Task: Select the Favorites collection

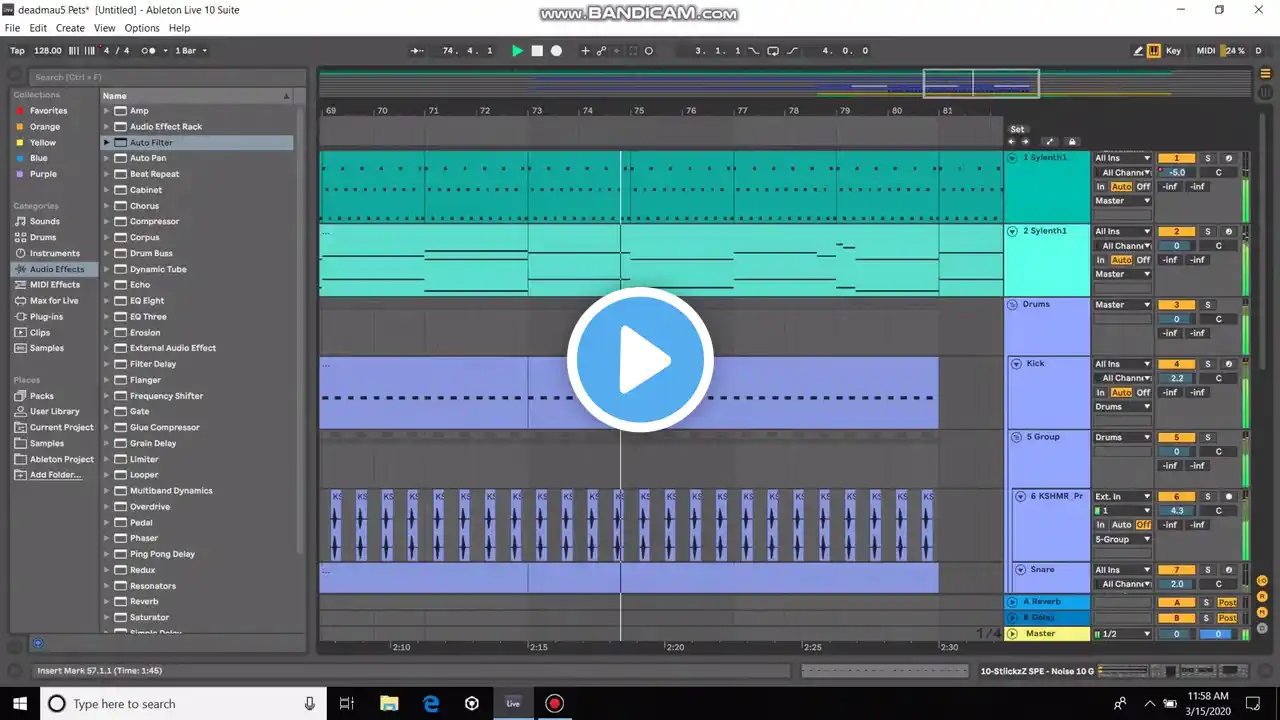Action: click(48, 111)
